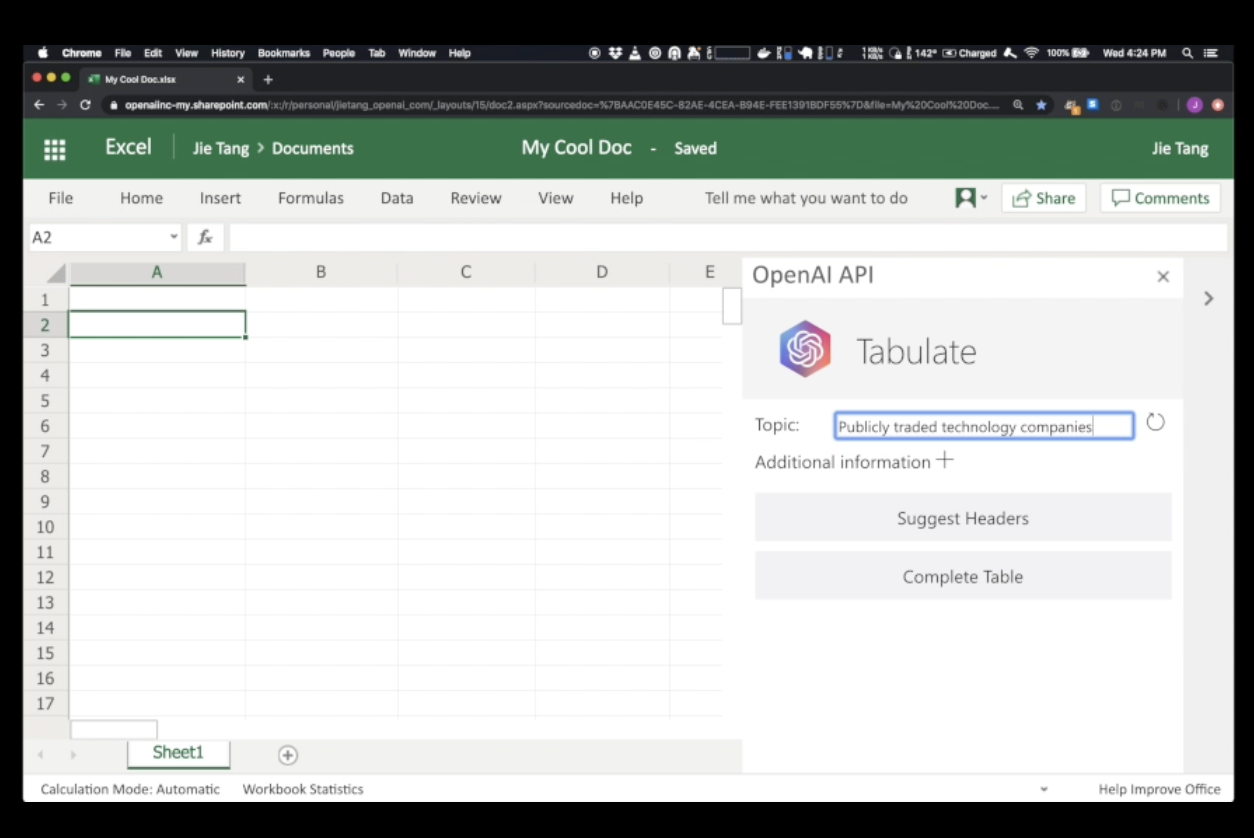
Task: Click the My Cool Doc title
Action: [x=577, y=147]
